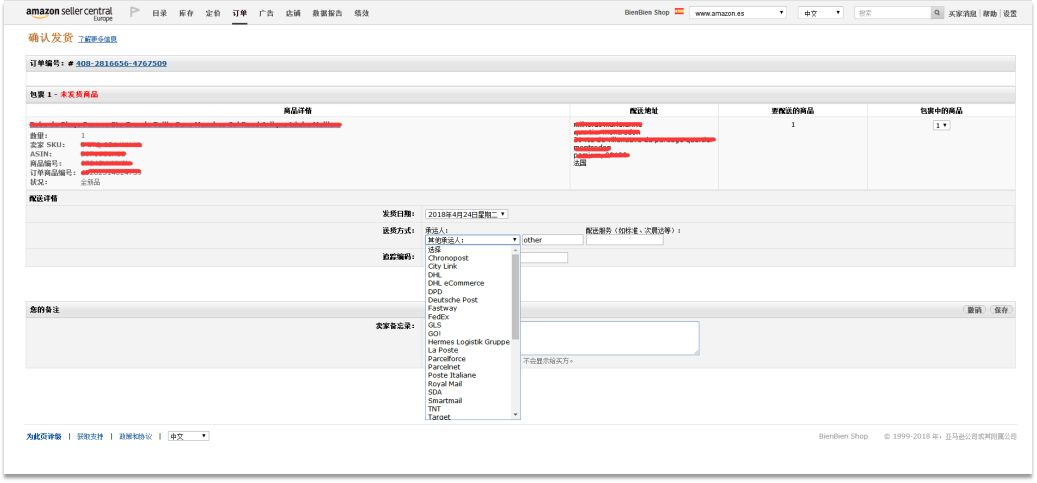Screen dimensions: 1037x483
Task: Open the 店铺 menu
Action: 293,13
